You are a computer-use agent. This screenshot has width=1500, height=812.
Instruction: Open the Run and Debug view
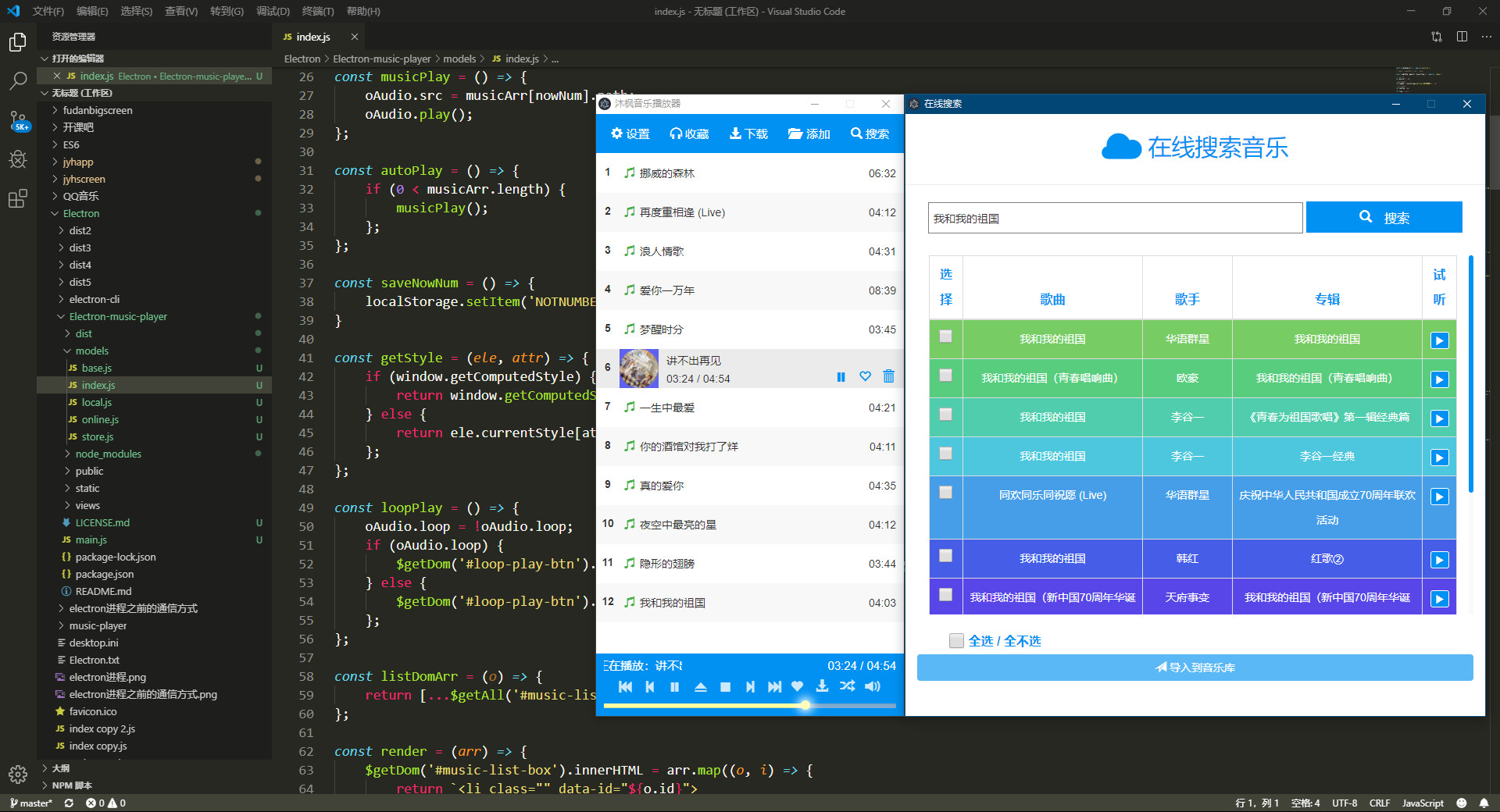(17, 160)
